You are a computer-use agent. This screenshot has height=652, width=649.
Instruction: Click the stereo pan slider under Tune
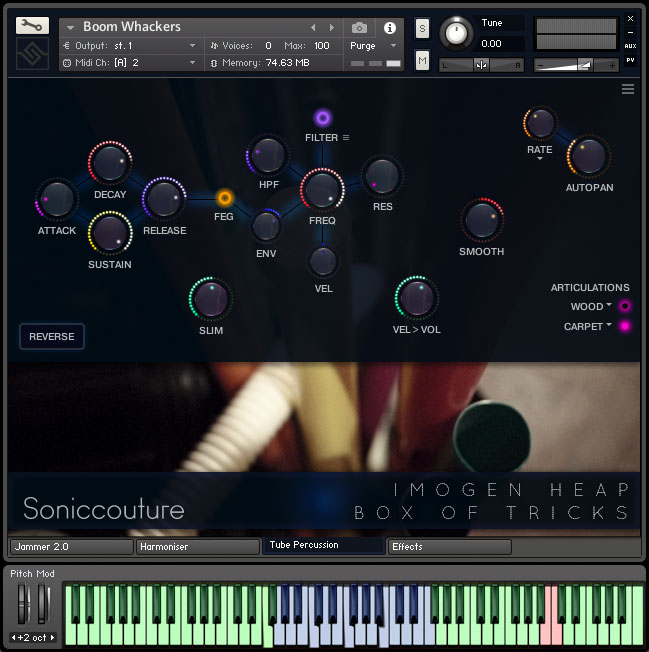481,65
